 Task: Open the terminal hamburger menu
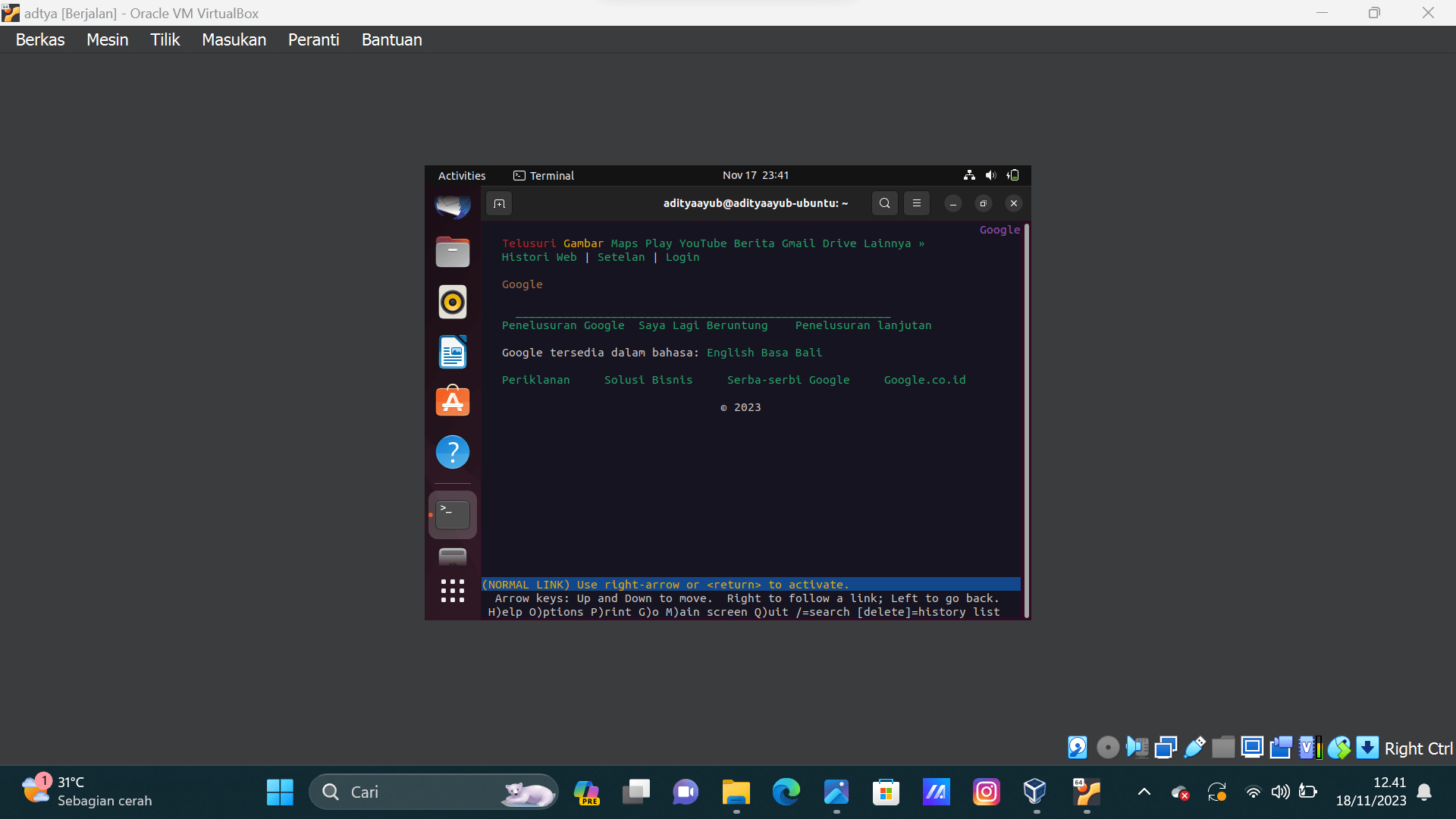917,203
